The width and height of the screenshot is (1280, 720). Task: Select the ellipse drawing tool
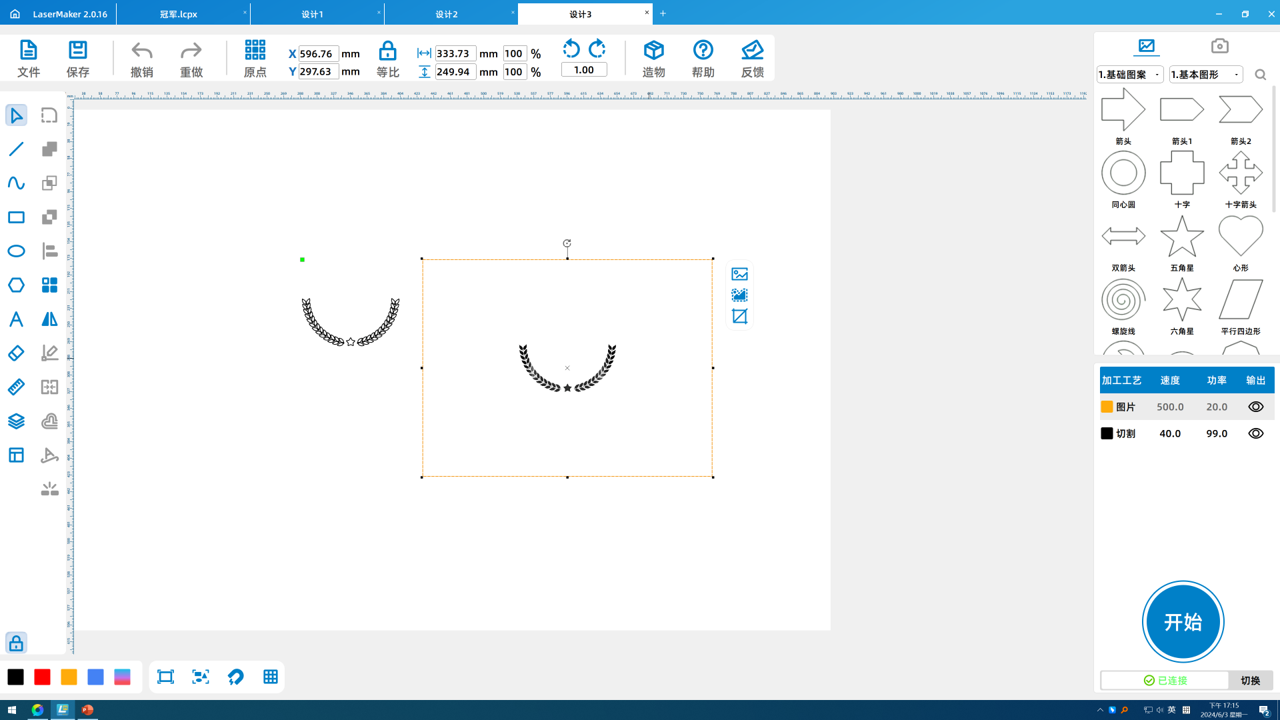pyautogui.click(x=16, y=251)
